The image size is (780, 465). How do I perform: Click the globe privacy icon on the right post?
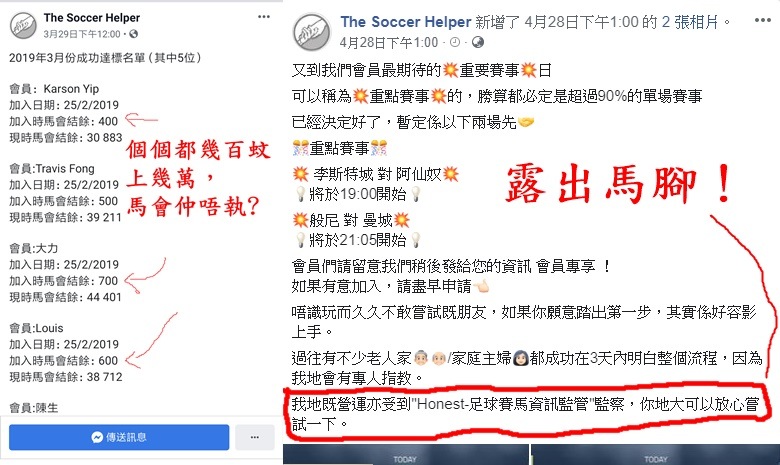coord(478,42)
